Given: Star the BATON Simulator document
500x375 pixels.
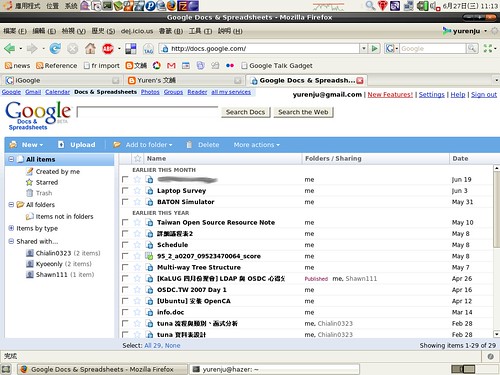Looking at the screenshot, I should pyautogui.click(x=137, y=202).
